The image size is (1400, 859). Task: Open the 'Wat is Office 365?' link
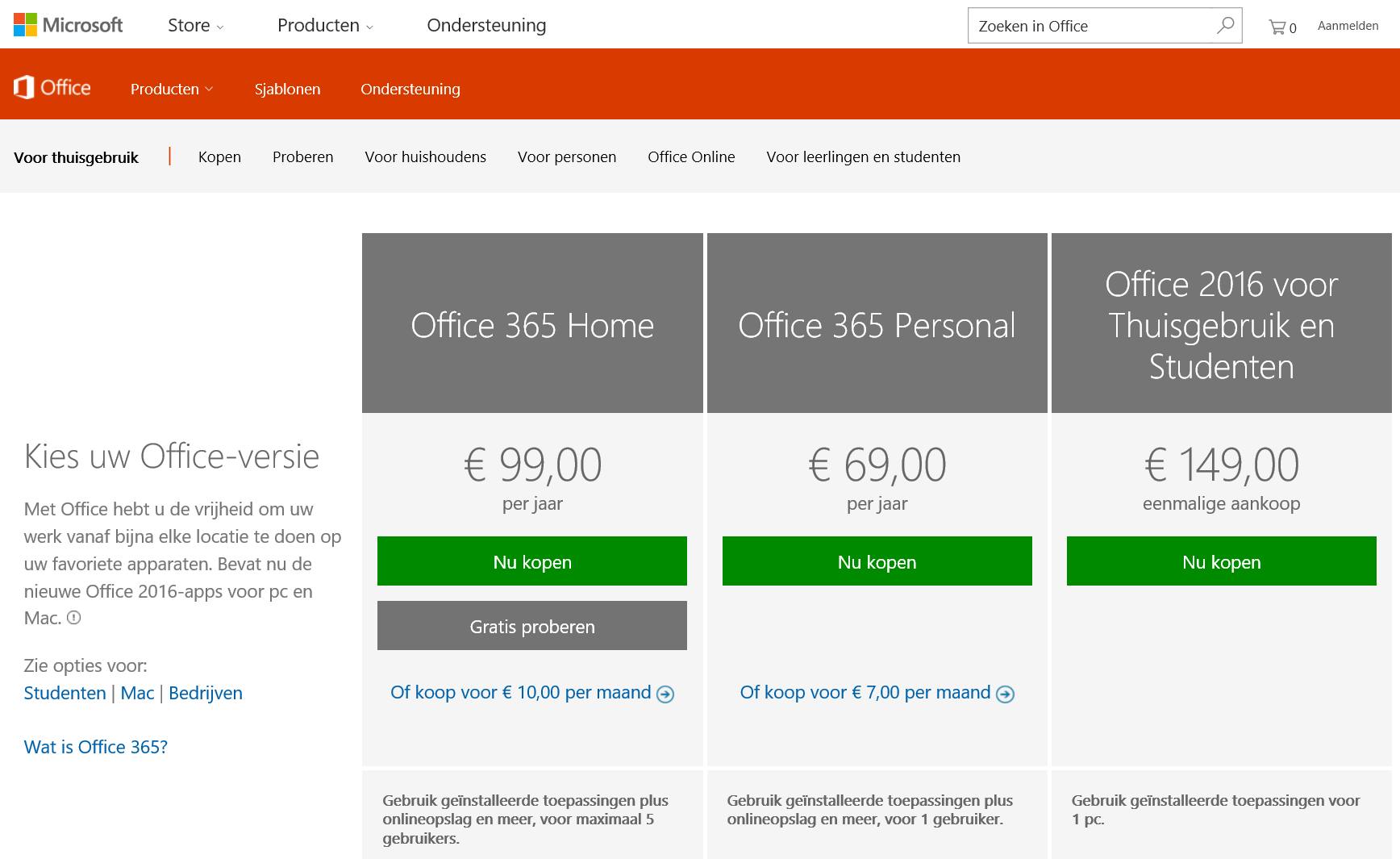point(96,747)
